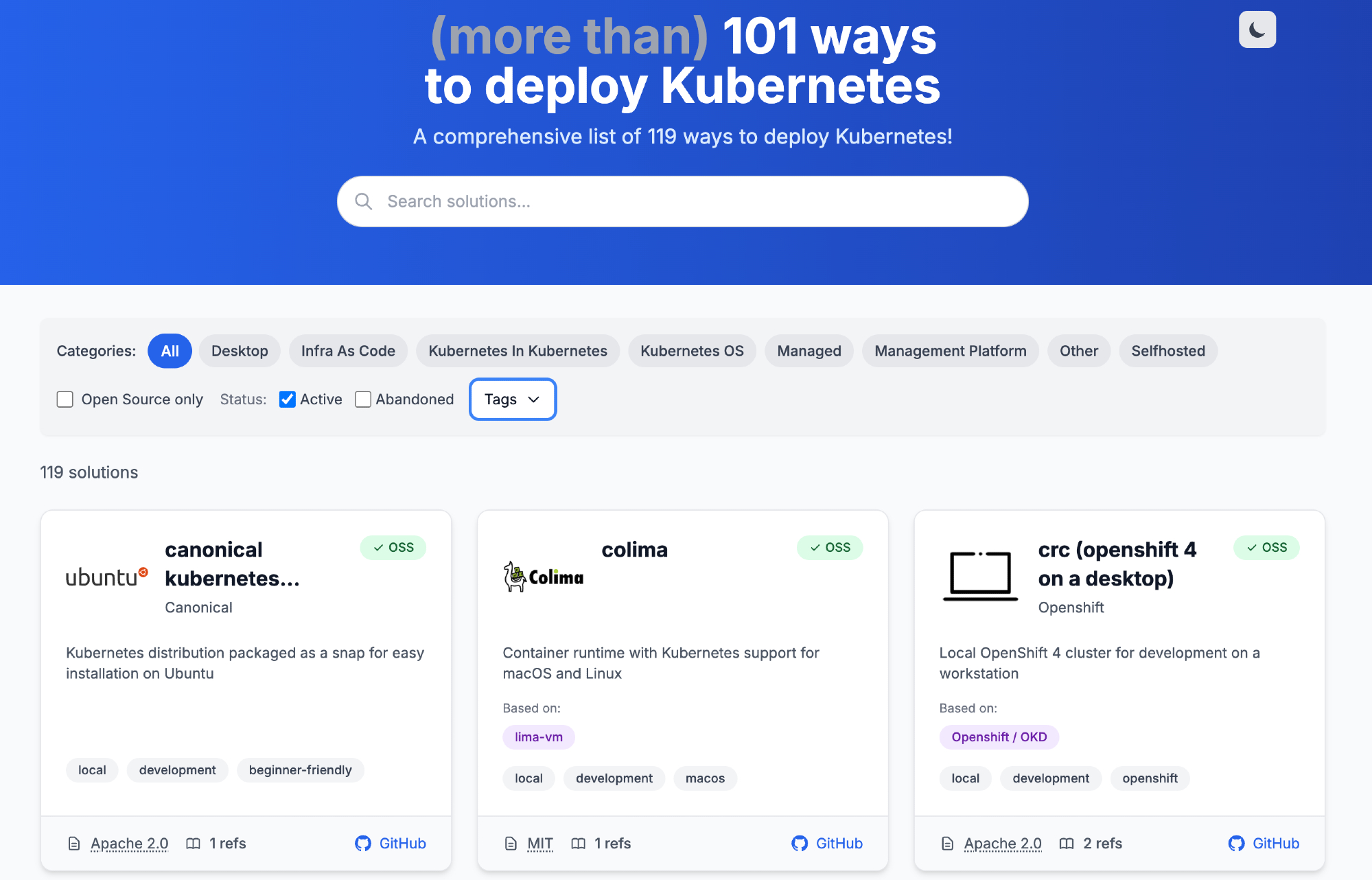Viewport: 1372px width, 880px height.
Task: Check the Abandoned status checkbox
Action: 363,400
